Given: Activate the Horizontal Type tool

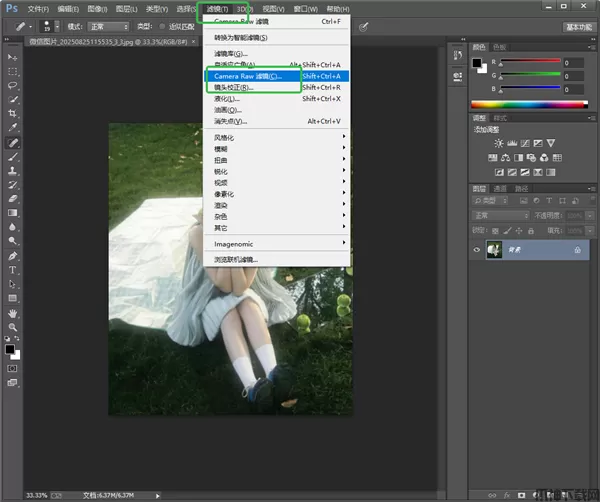Looking at the screenshot, I should click(x=13, y=269).
